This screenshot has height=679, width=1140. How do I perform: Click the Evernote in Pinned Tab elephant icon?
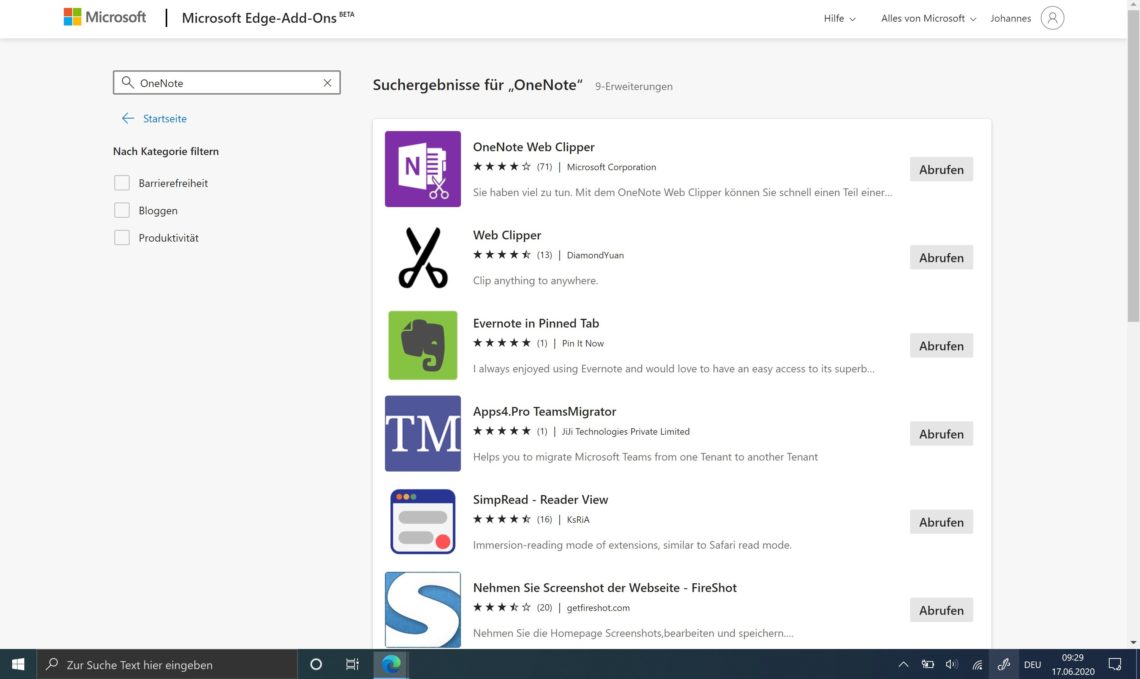click(422, 345)
